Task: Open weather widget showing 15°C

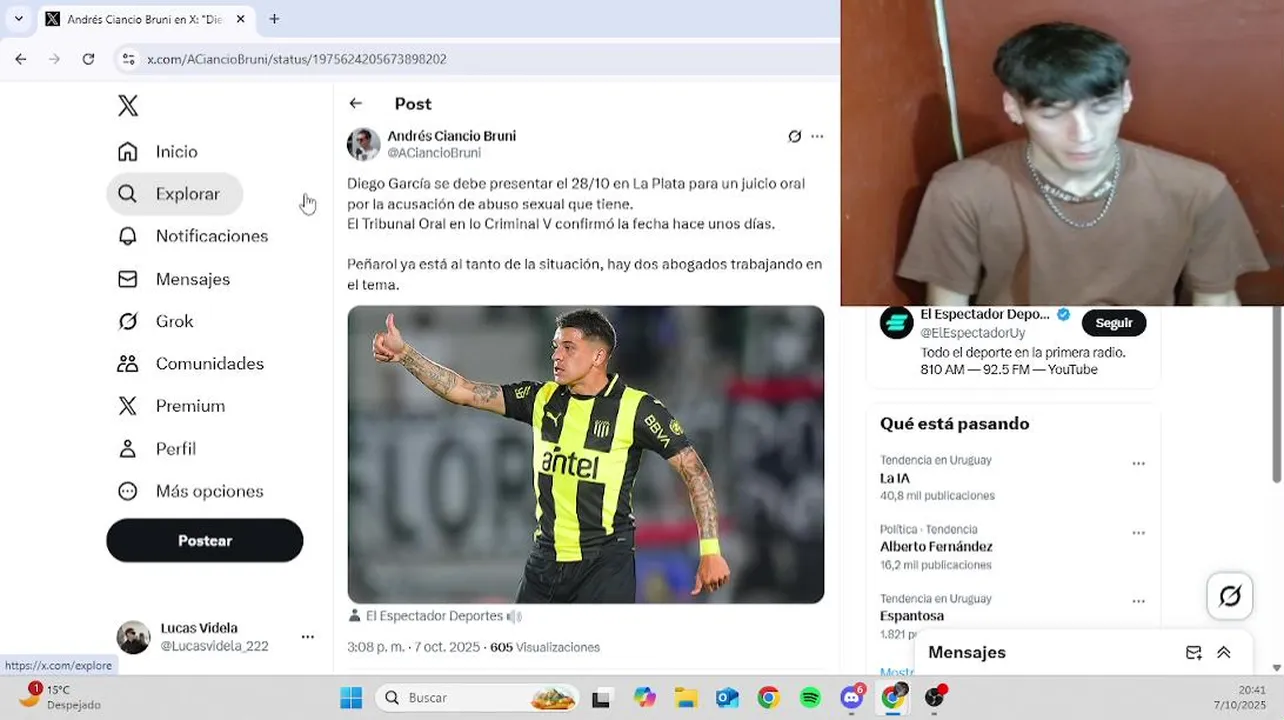Action: click(x=60, y=697)
